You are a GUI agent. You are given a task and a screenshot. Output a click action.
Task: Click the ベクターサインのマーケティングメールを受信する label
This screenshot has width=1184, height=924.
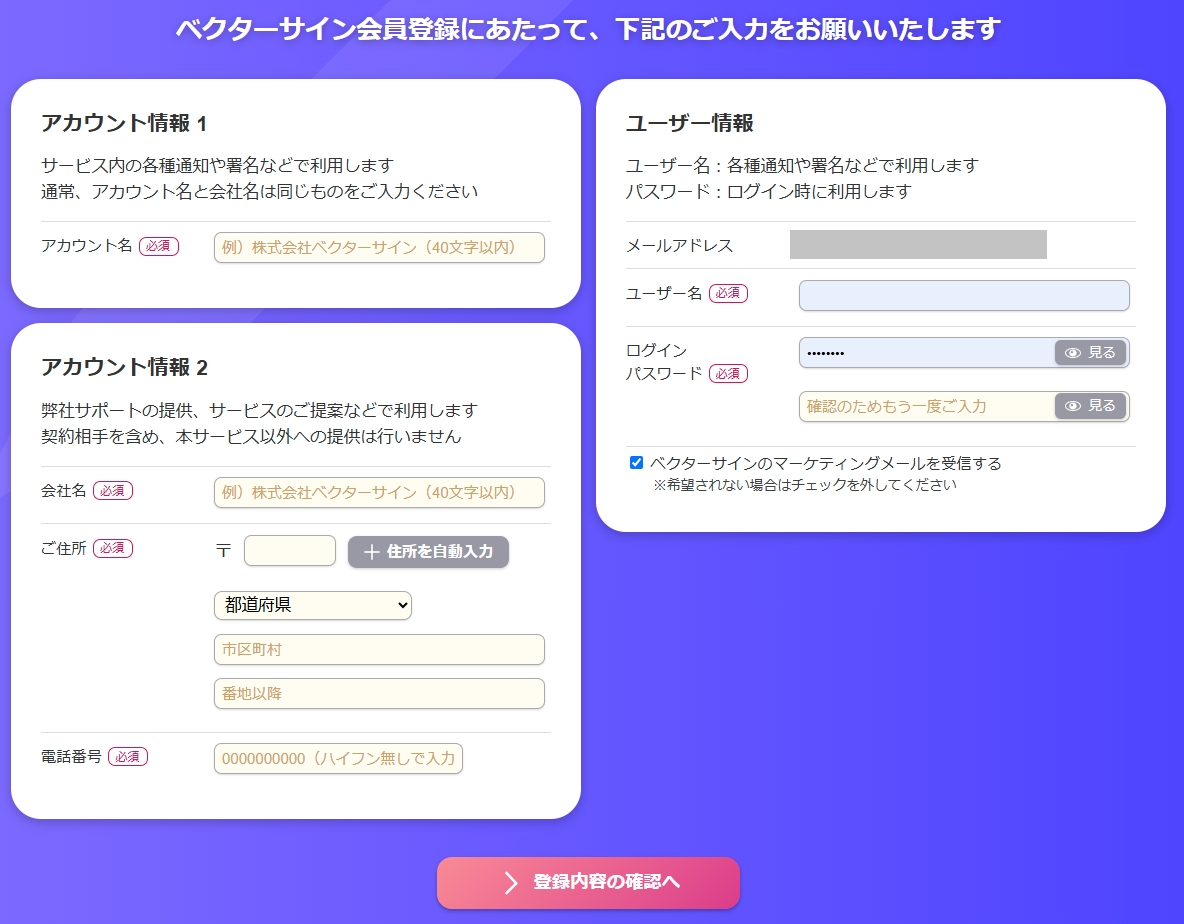[825, 464]
